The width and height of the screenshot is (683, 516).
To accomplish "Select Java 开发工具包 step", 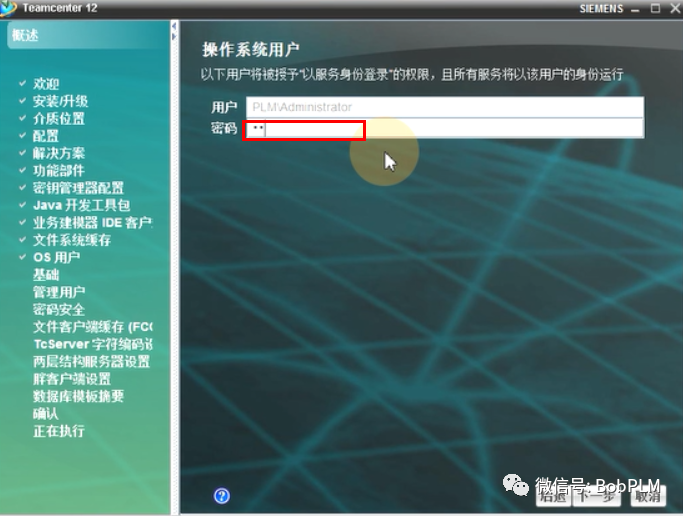I will coord(81,205).
